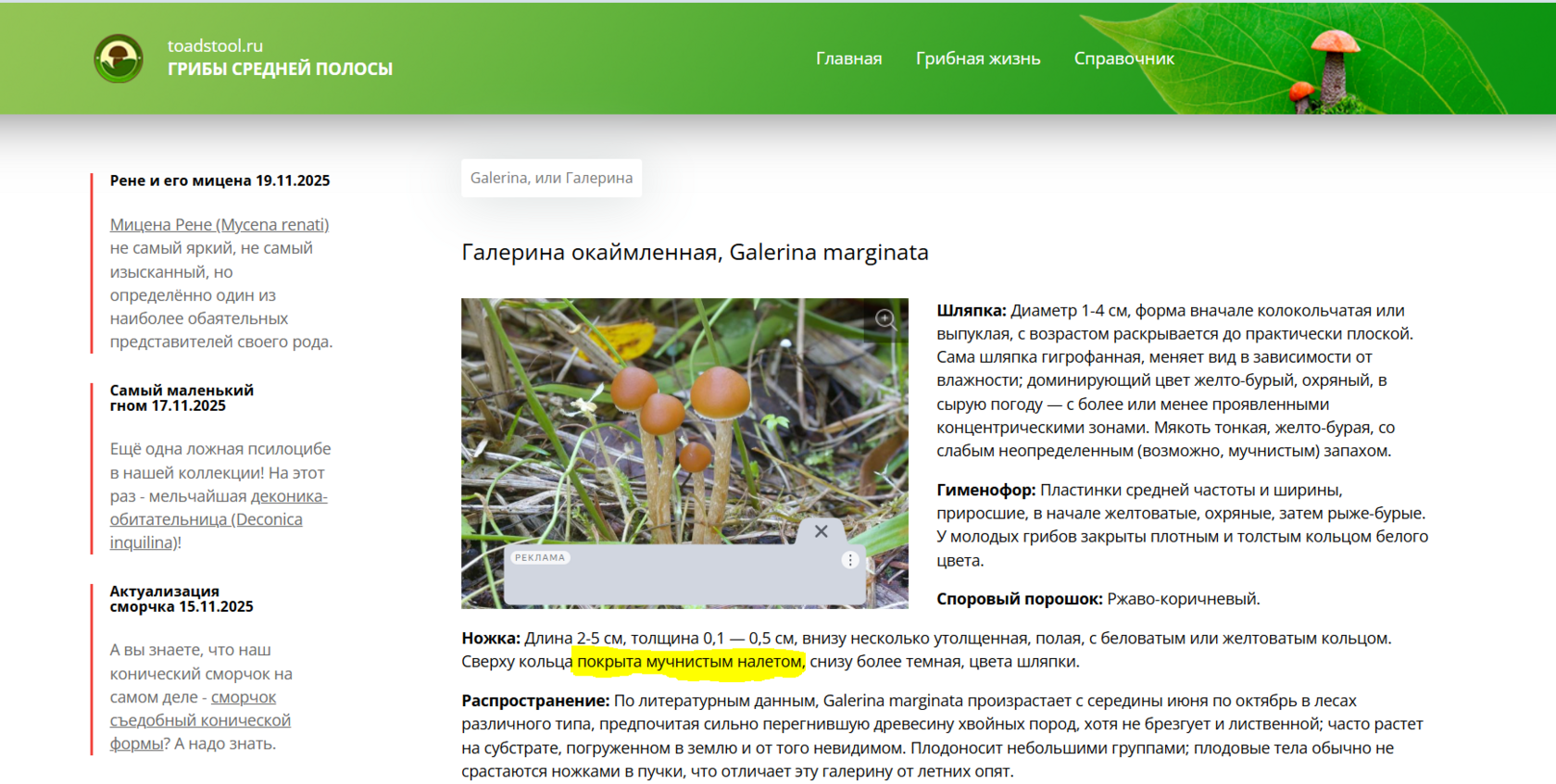Viewport: 1556px width, 784px height.
Task: Click the 'Рене и его мицена 19.11.2025' headline
Action: [x=220, y=180]
